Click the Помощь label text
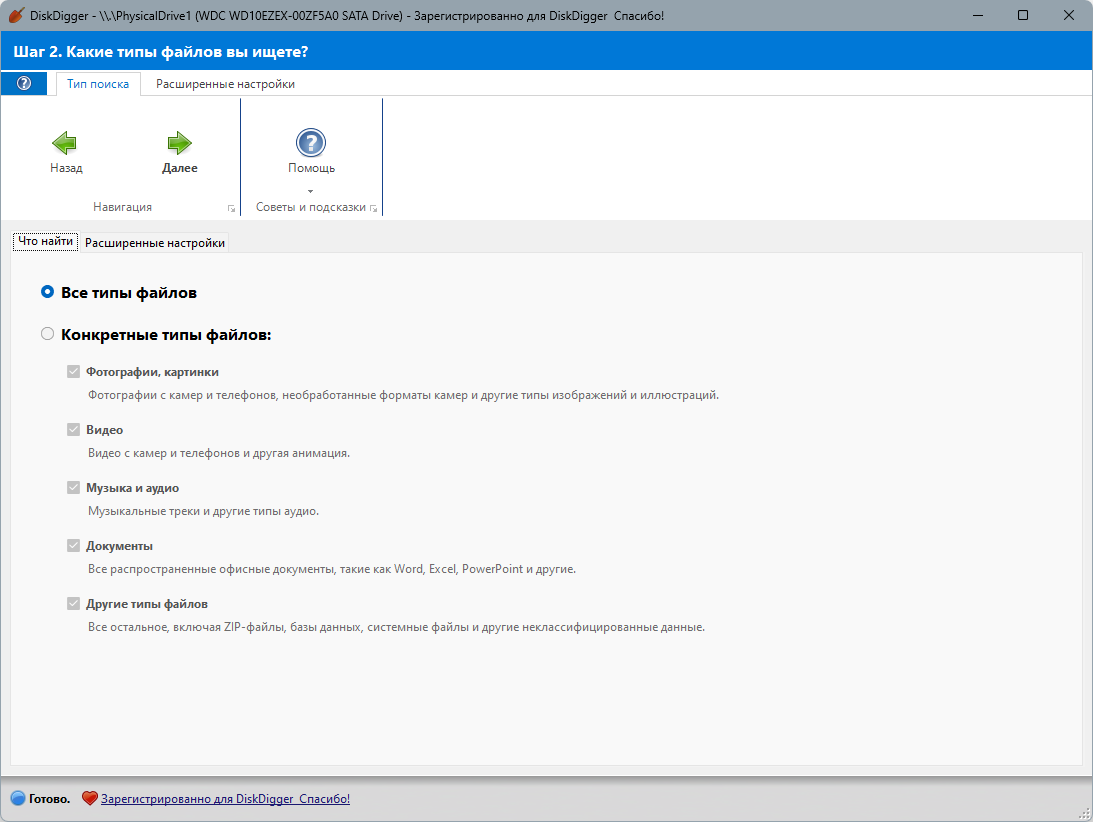The width and height of the screenshot is (1093, 822). click(x=312, y=168)
